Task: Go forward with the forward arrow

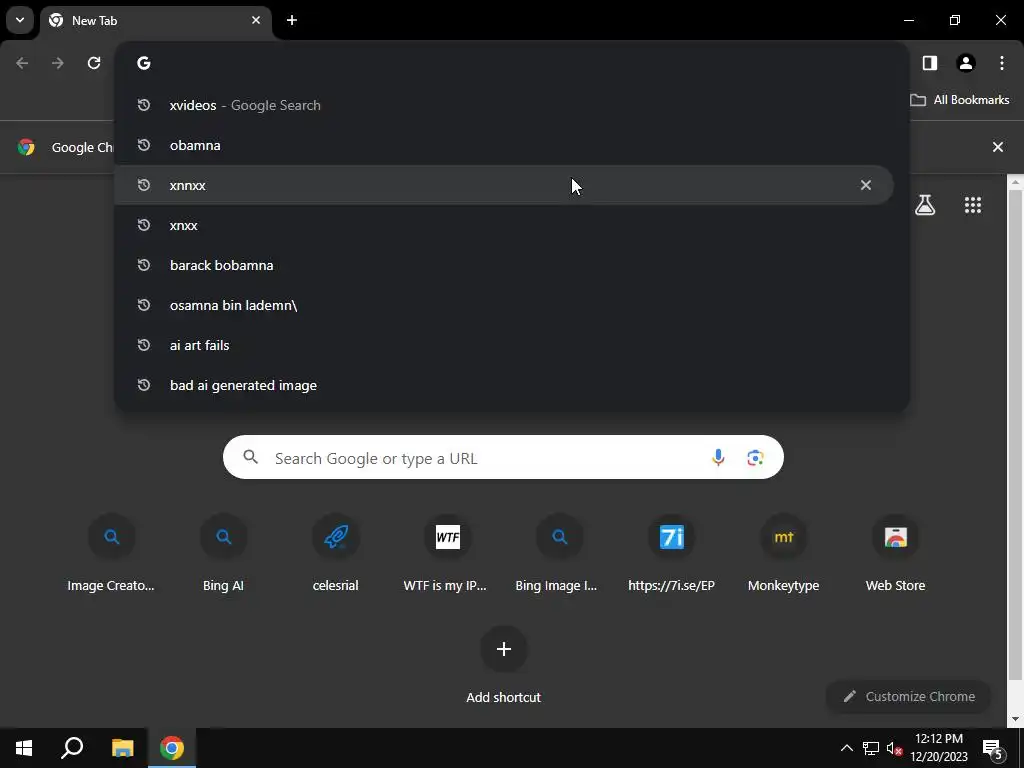Action: [58, 63]
